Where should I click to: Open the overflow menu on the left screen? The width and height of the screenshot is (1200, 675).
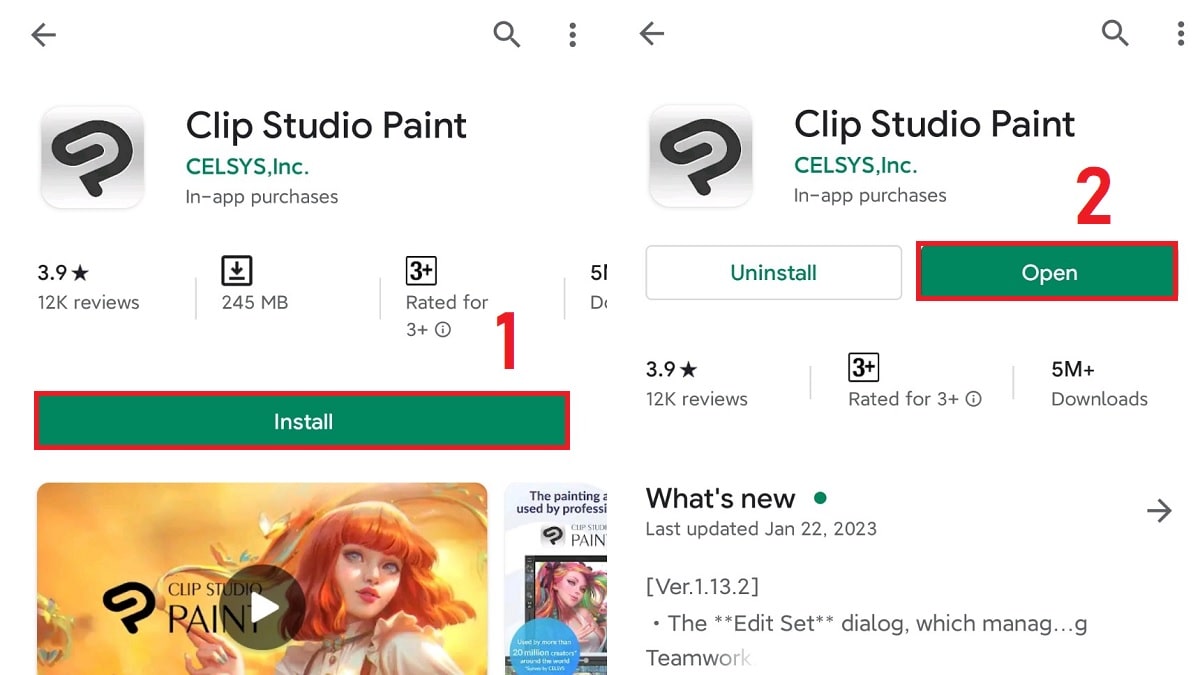(572, 34)
